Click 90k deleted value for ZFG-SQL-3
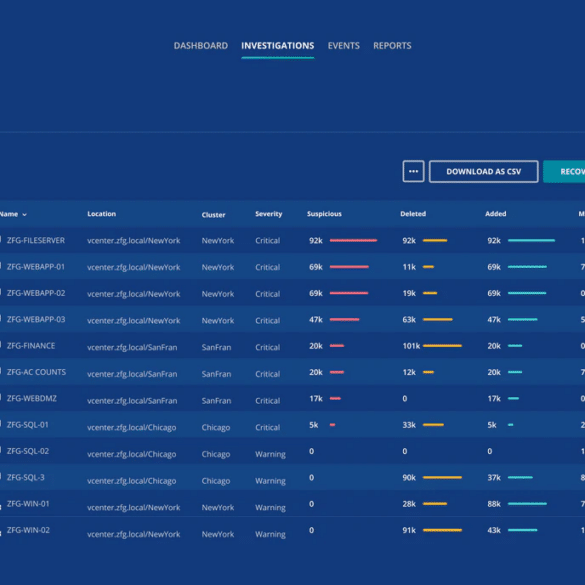The width and height of the screenshot is (585, 585). click(x=409, y=478)
